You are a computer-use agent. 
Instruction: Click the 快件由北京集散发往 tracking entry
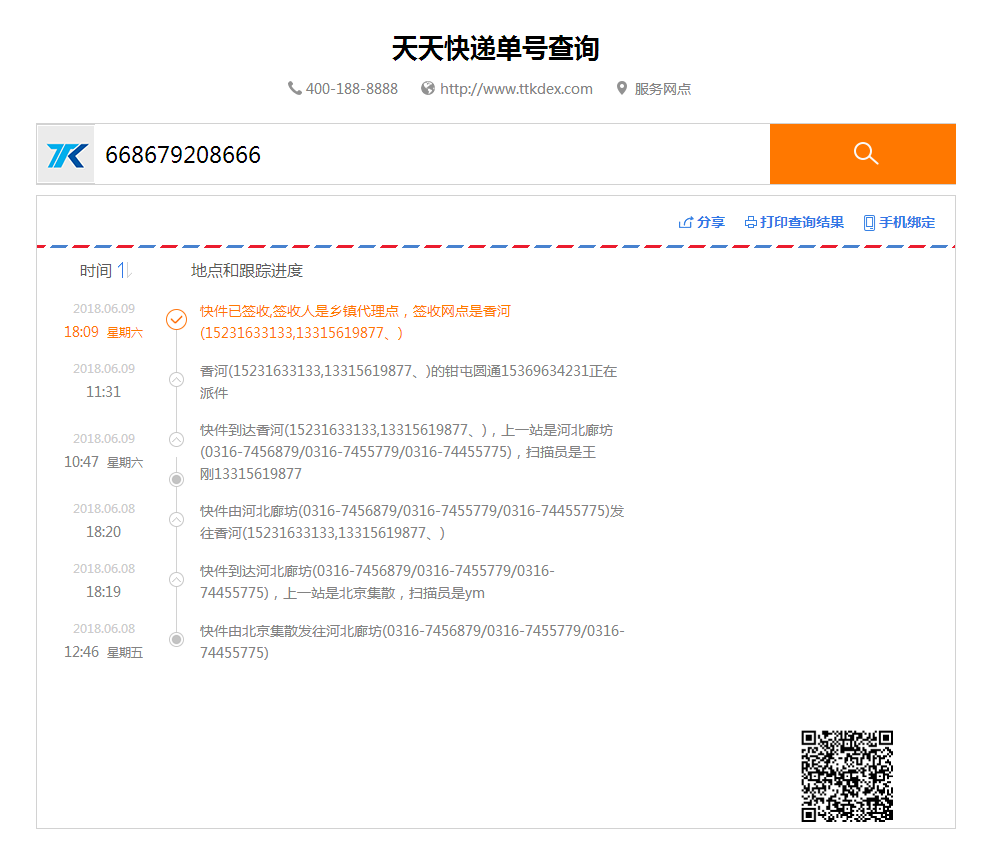pyautogui.click(x=412, y=642)
